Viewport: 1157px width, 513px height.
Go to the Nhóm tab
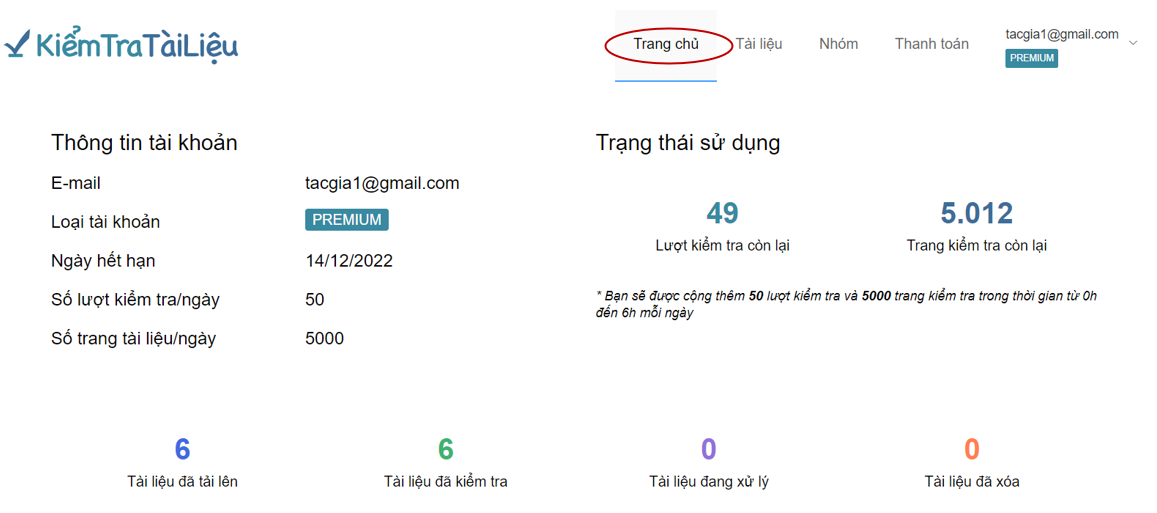(x=838, y=44)
